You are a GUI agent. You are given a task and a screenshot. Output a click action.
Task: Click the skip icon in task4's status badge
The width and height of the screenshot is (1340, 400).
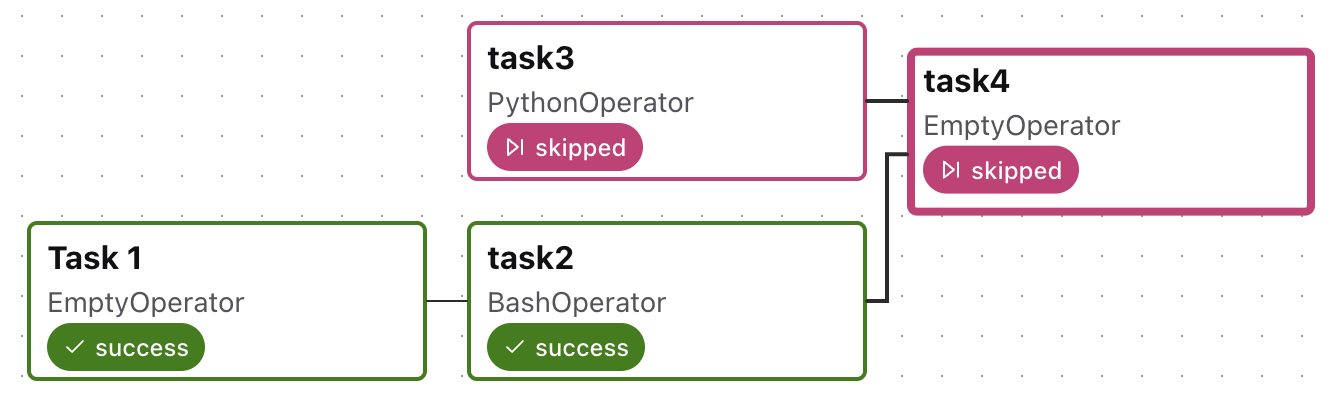951,171
